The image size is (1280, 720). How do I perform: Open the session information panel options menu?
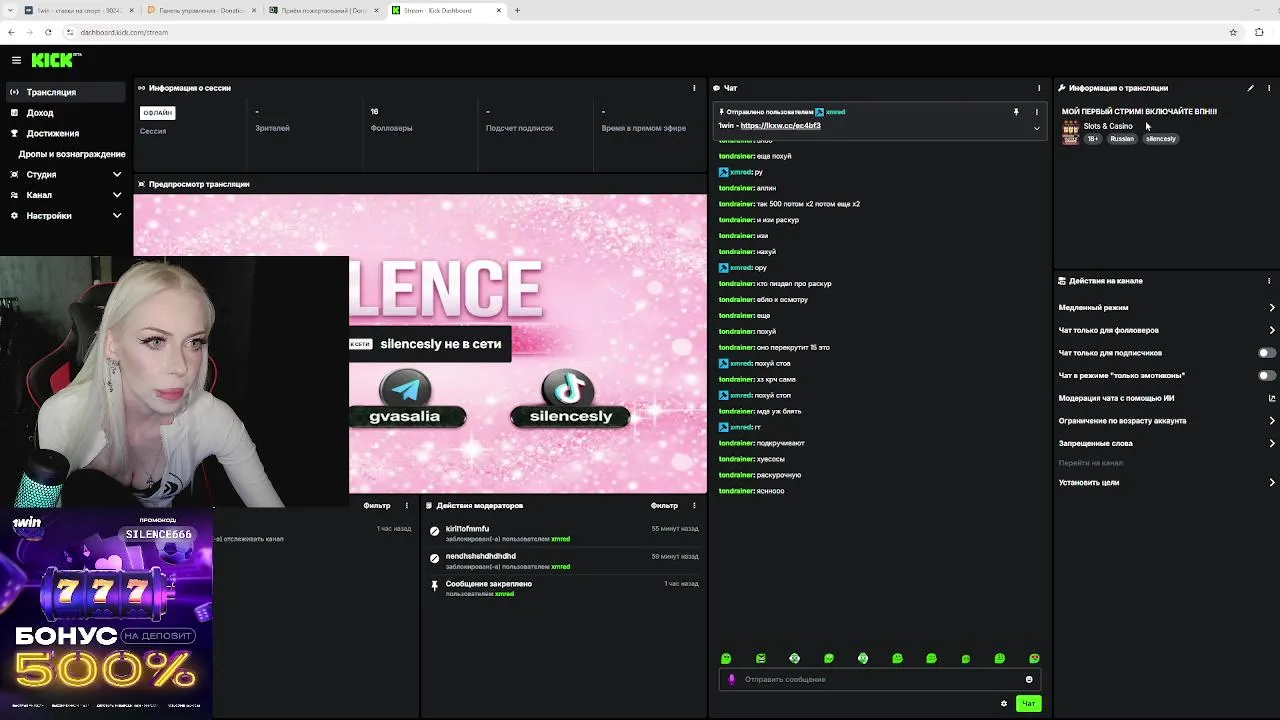694,88
